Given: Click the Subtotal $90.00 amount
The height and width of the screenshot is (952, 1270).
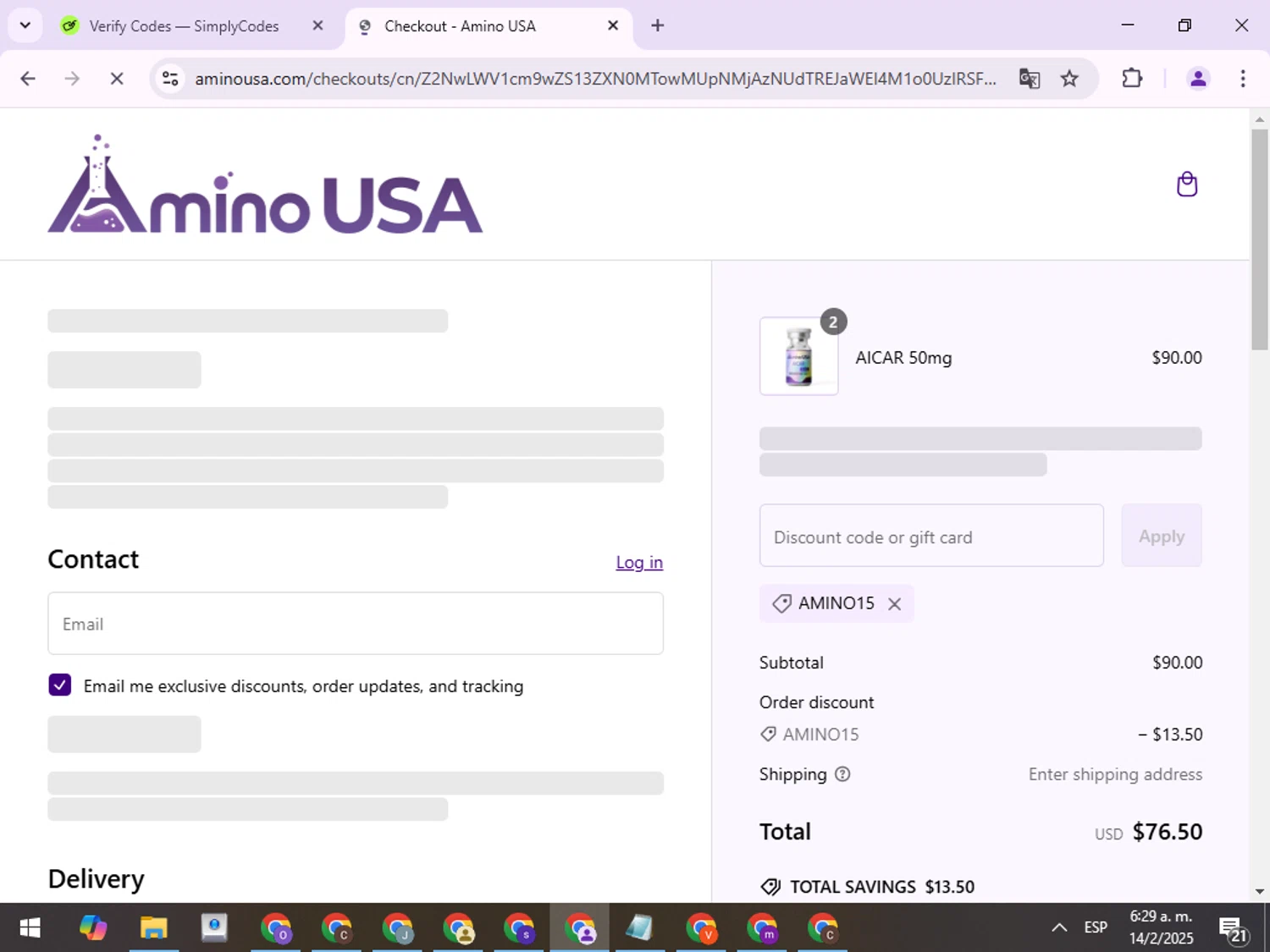Looking at the screenshot, I should 1177,663.
